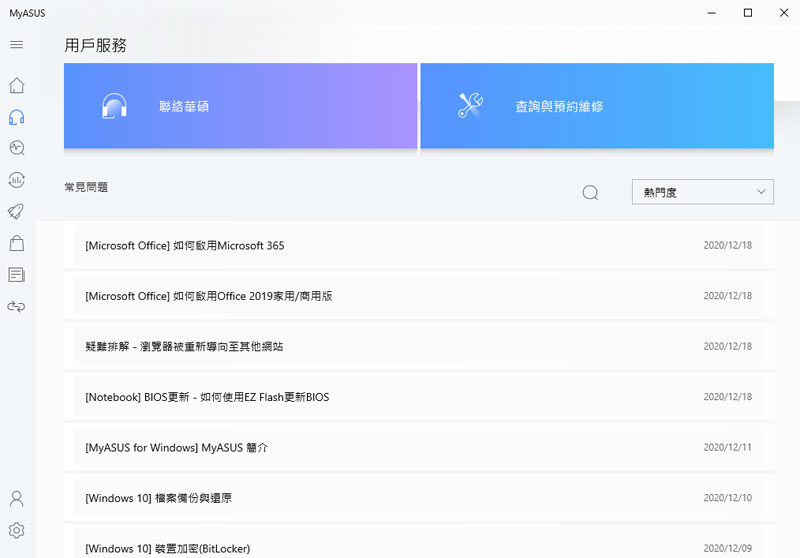
Task: Maximize the MyASUS window
Action: pyautogui.click(x=748, y=13)
